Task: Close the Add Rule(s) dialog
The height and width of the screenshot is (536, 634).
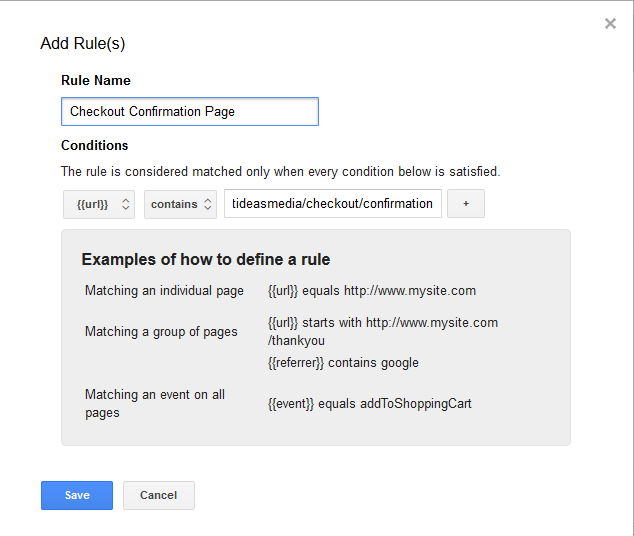Action: [610, 24]
